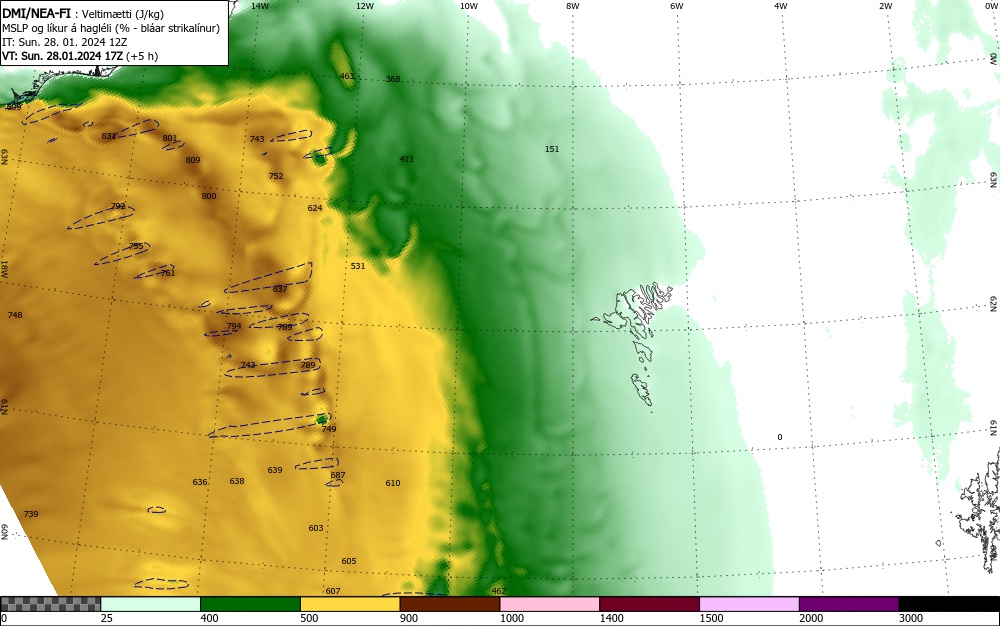Click the map value 749
The height and width of the screenshot is (626, 1000).
pos(329,429)
